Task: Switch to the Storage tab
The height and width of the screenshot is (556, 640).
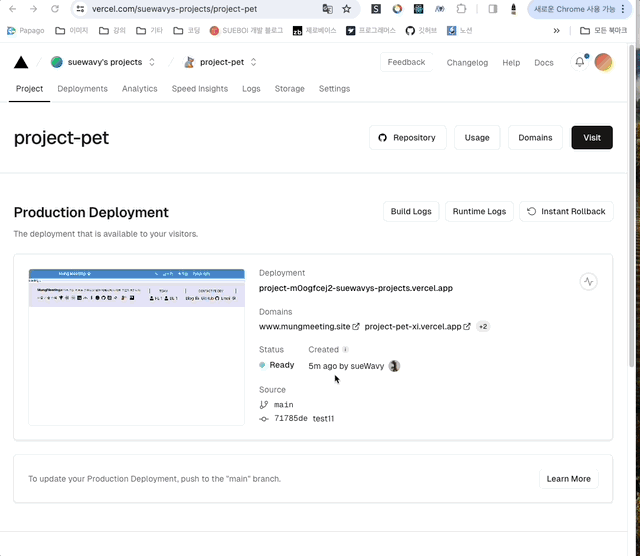Action: click(289, 89)
